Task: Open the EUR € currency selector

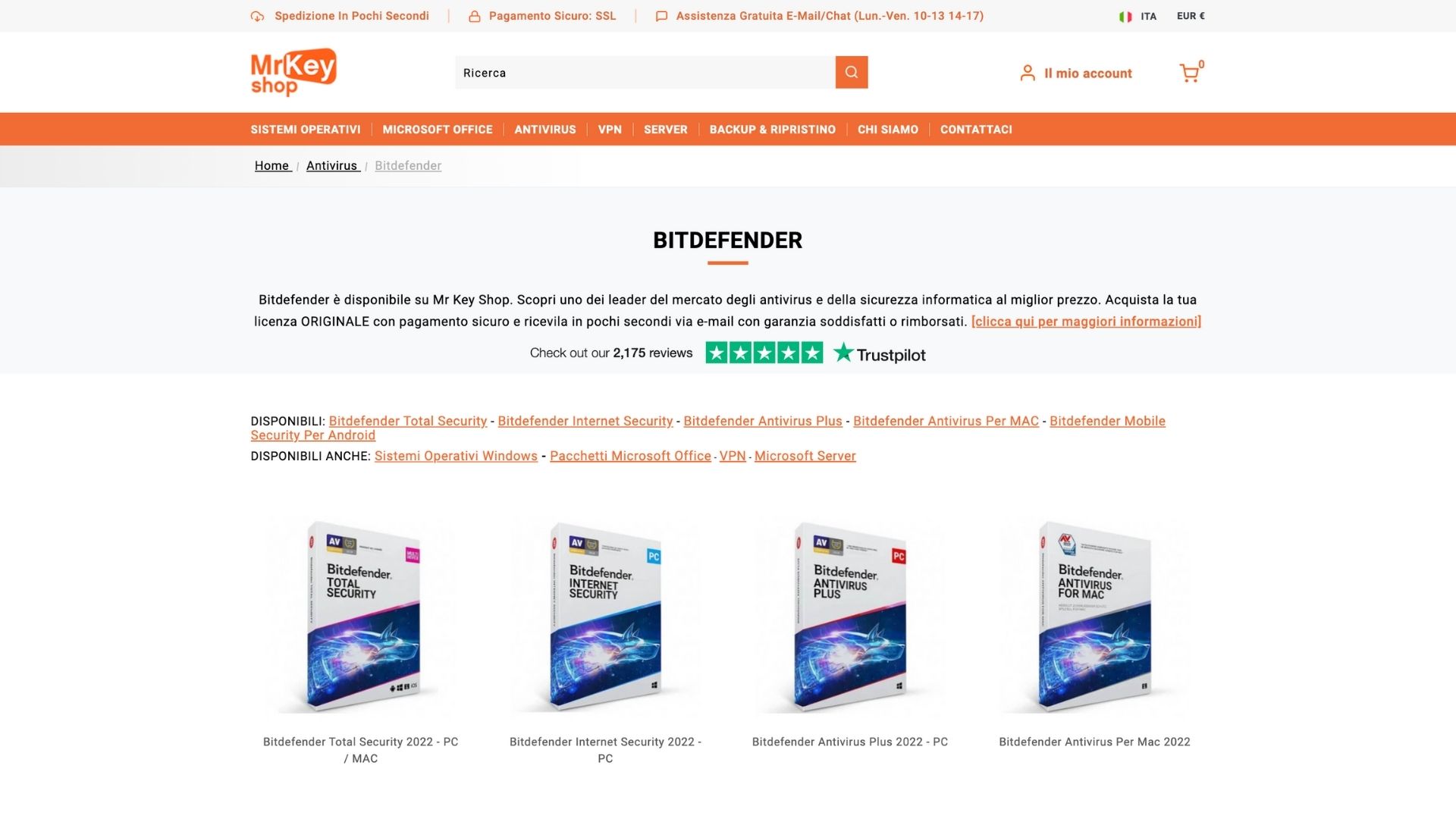Action: click(1191, 16)
